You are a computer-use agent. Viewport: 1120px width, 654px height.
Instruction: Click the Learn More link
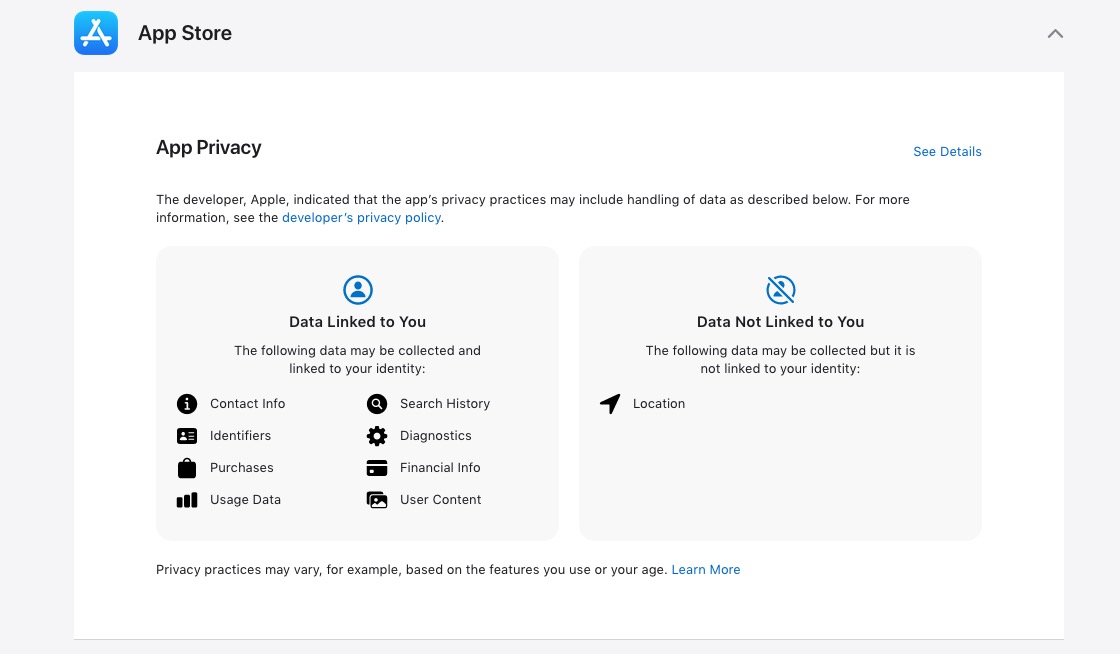click(706, 570)
